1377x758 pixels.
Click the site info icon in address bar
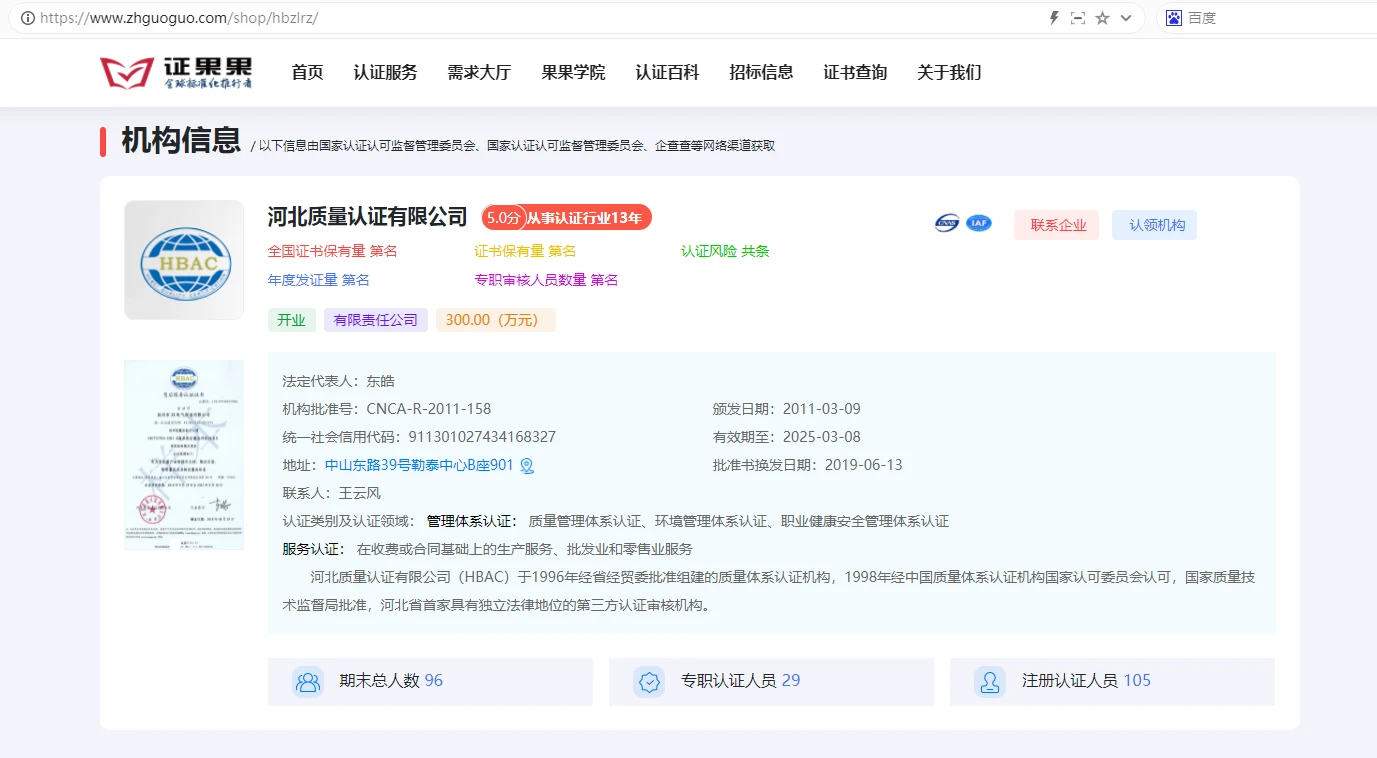(x=27, y=18)
